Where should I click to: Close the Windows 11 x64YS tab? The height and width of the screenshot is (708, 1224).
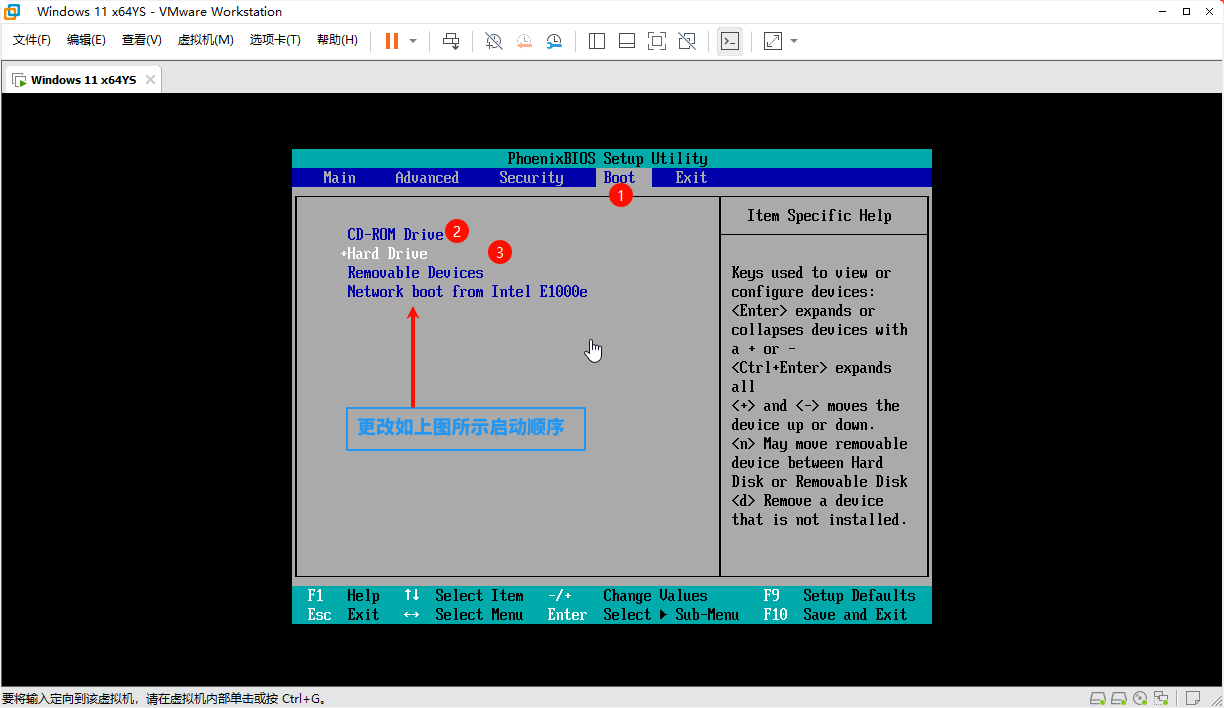click(x=150, y=80)
